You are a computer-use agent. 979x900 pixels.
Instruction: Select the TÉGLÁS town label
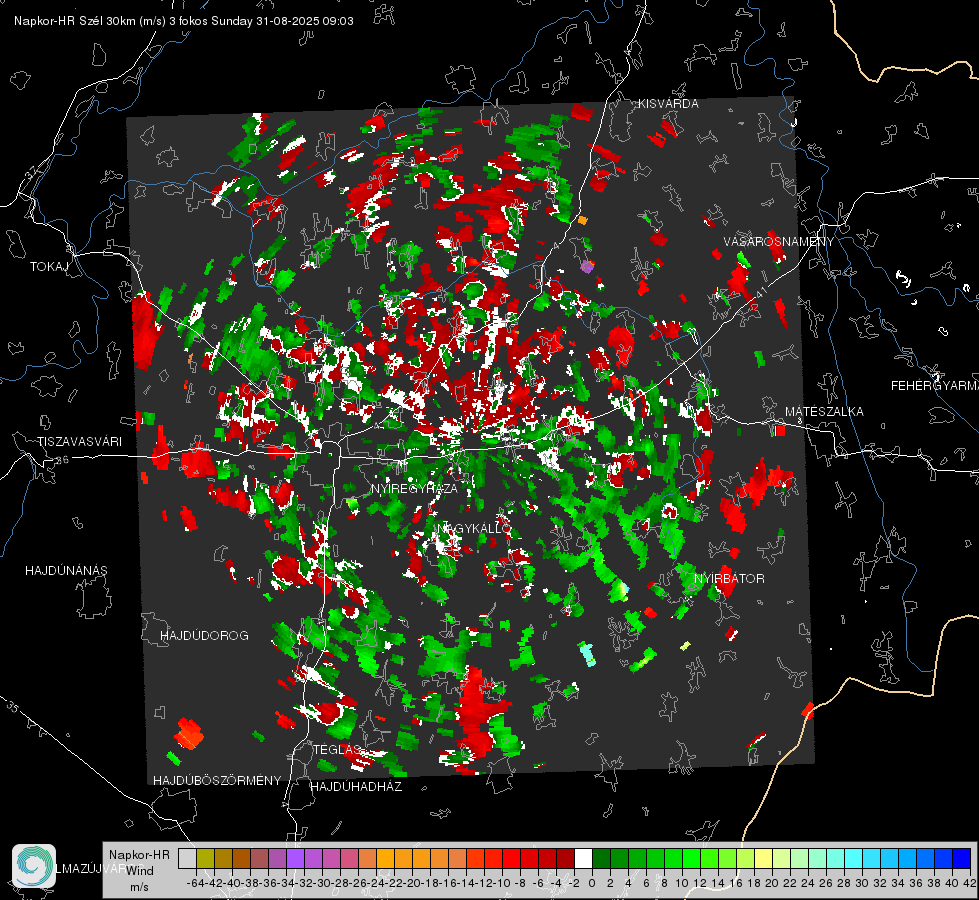(337, 749)
